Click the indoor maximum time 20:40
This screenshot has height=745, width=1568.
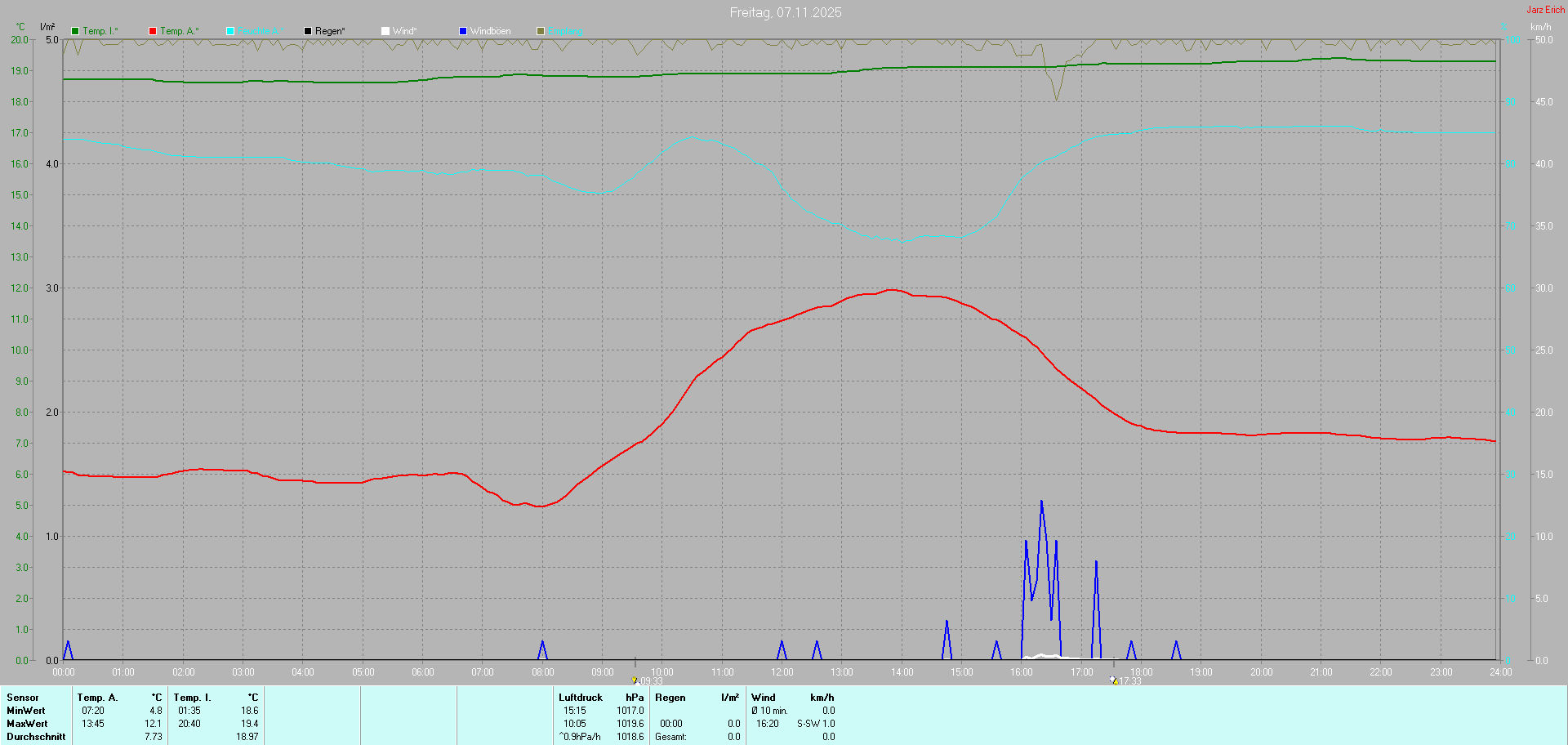tap(189, 724)
